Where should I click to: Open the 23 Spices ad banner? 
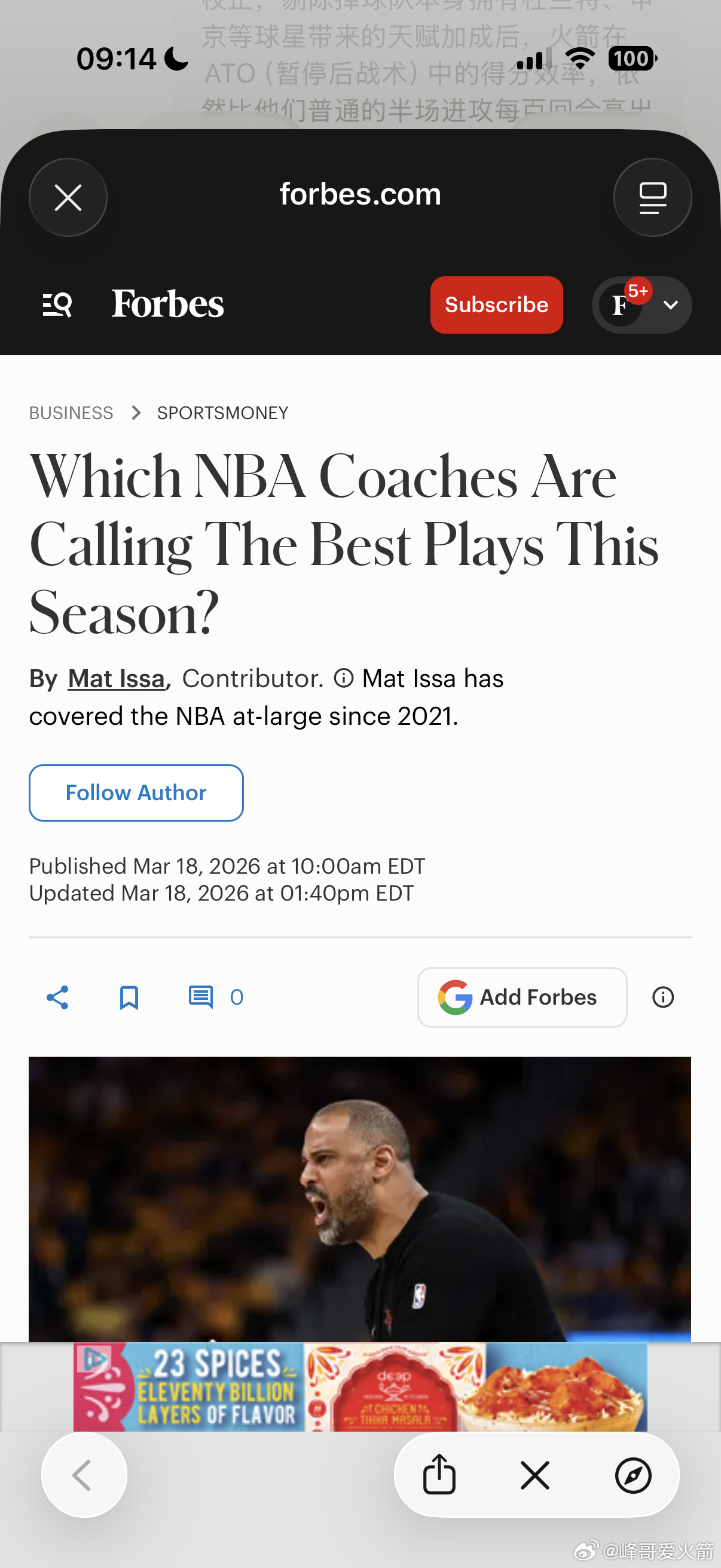pos(360,1387)
